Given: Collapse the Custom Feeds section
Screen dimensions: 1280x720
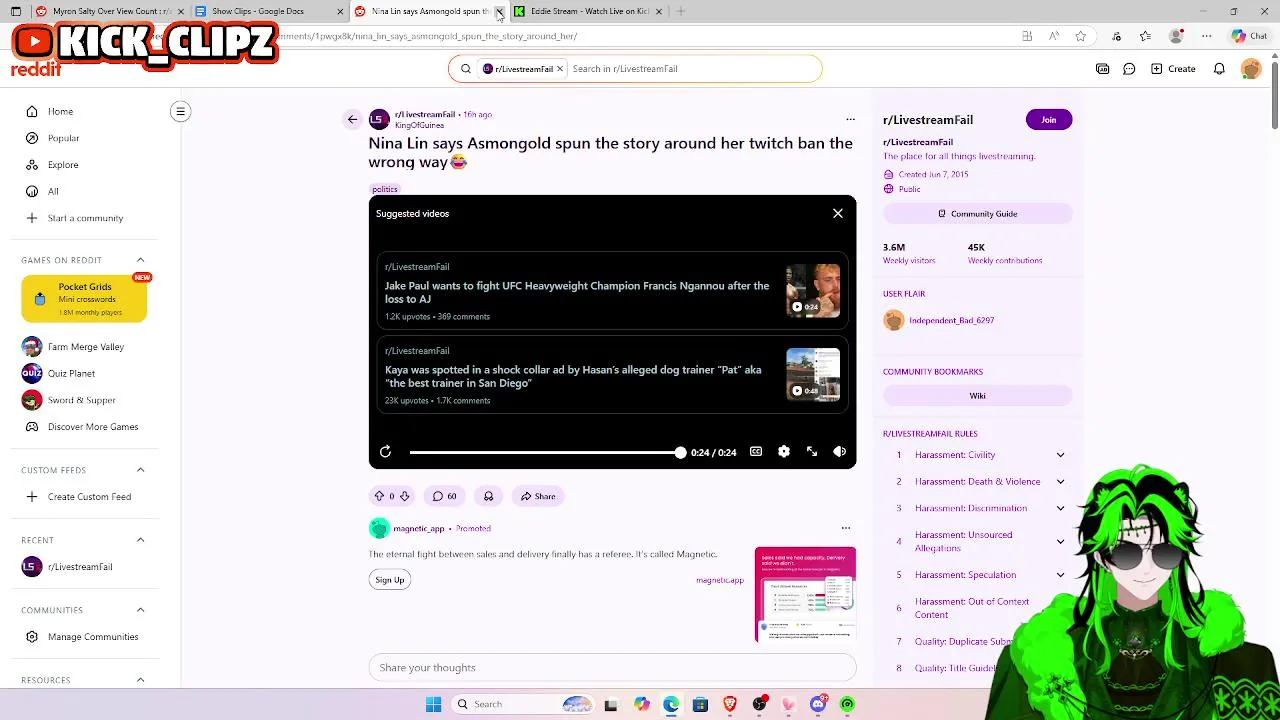Looking at the screenshot, I should (140, 470).
